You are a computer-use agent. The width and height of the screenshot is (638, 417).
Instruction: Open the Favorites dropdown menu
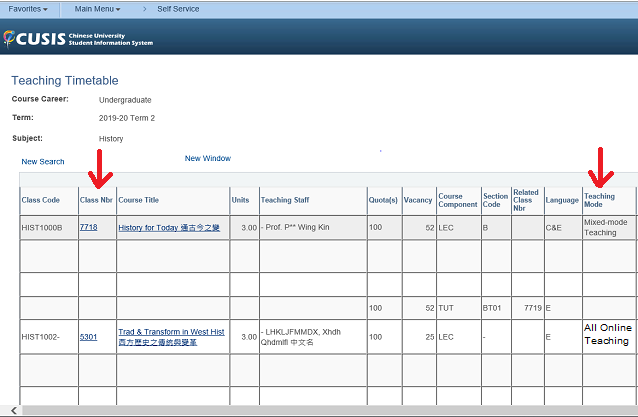pos(30,9)
